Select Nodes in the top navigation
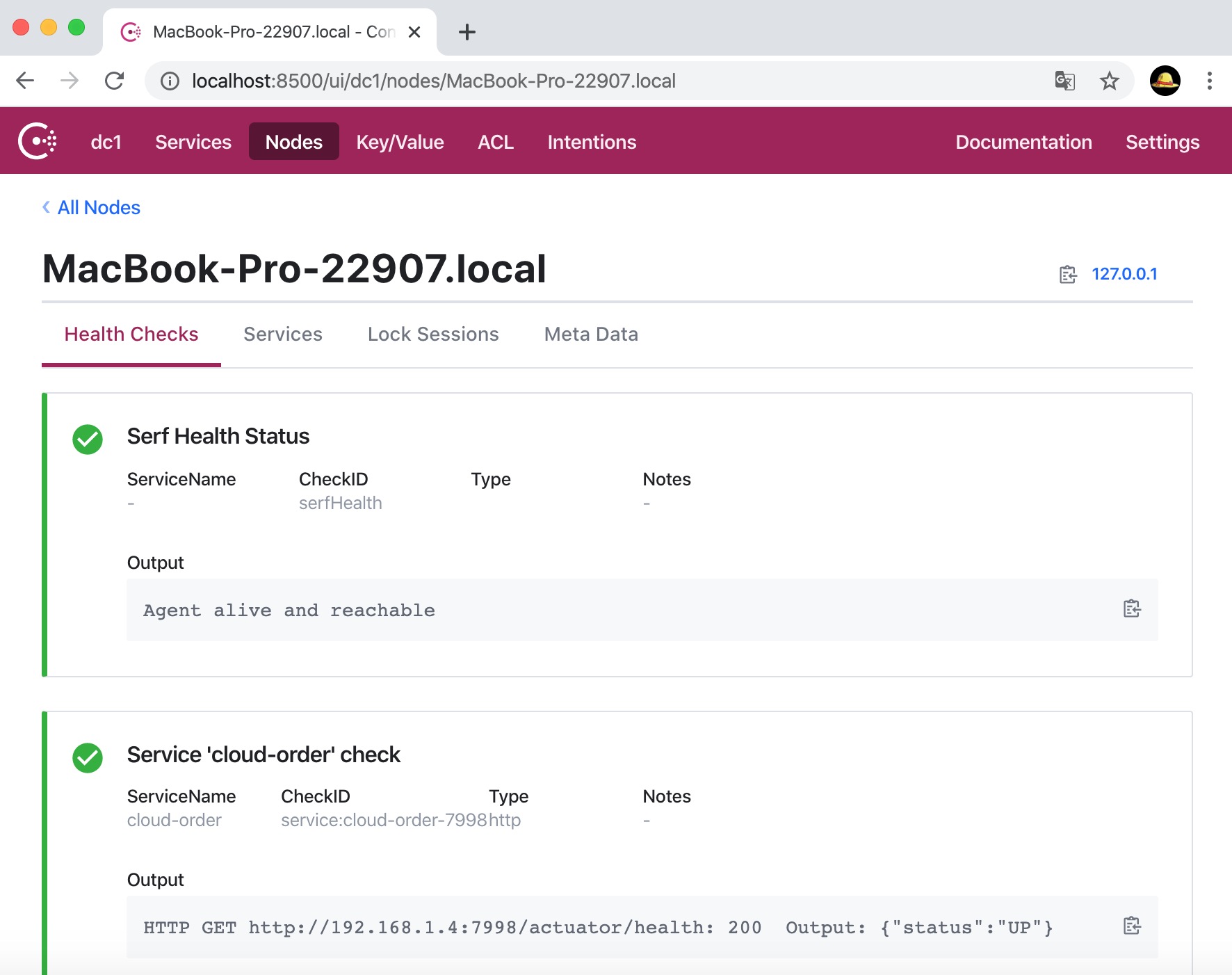 click(294, 141)
